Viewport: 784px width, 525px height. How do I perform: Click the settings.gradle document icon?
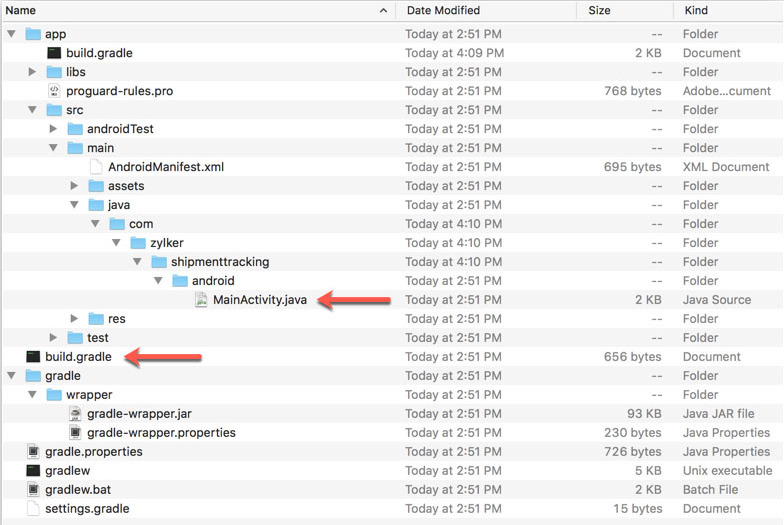[33, 509]
